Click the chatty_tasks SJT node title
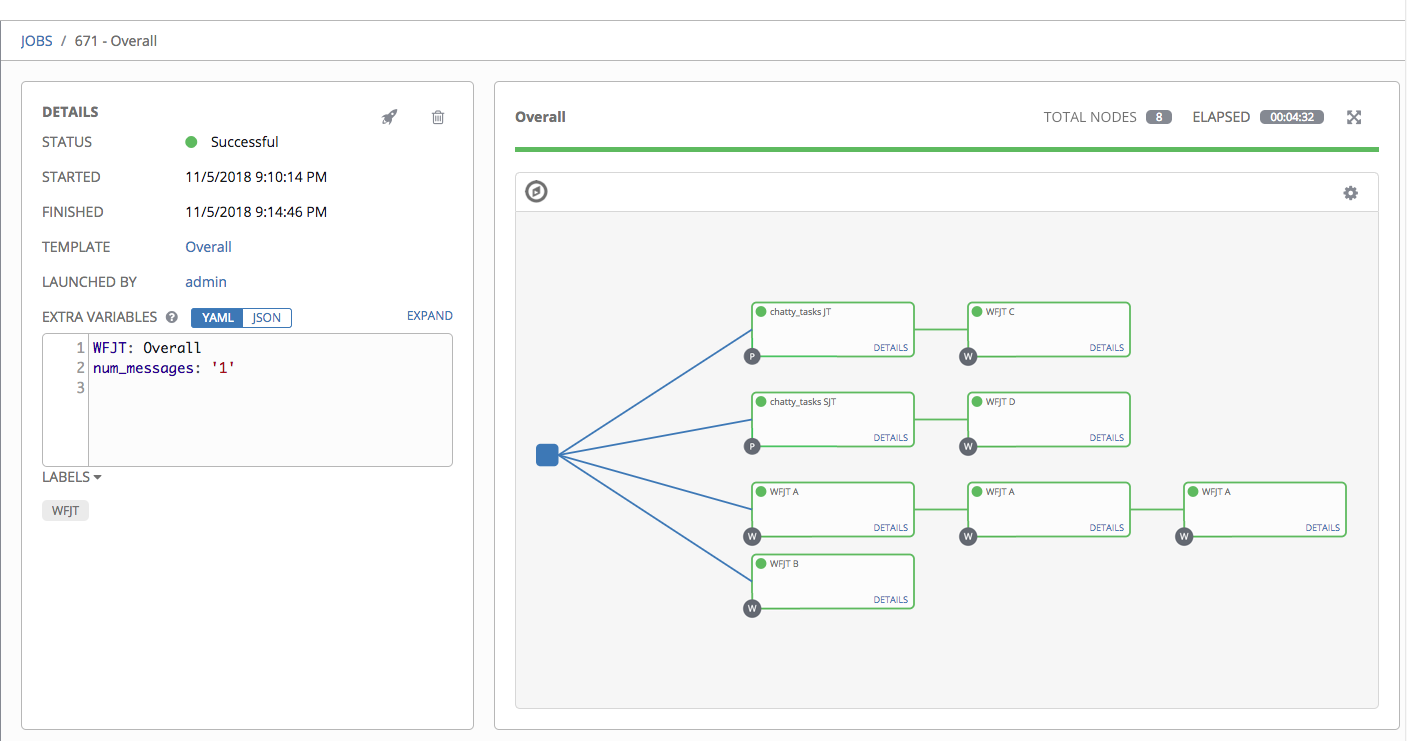This screenshot has width=1407, height=741. click(x=803, y=402)
